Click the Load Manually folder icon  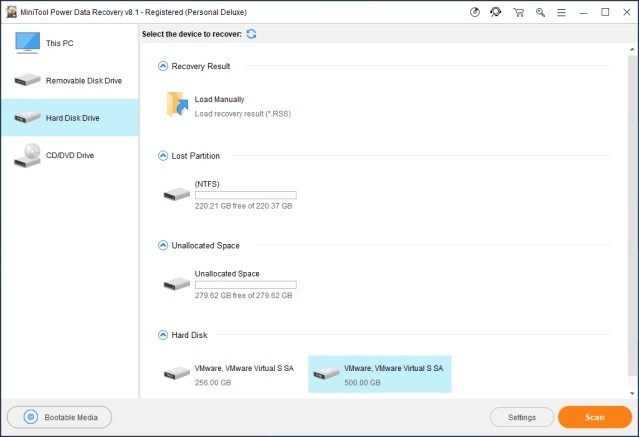coord(177,104)
